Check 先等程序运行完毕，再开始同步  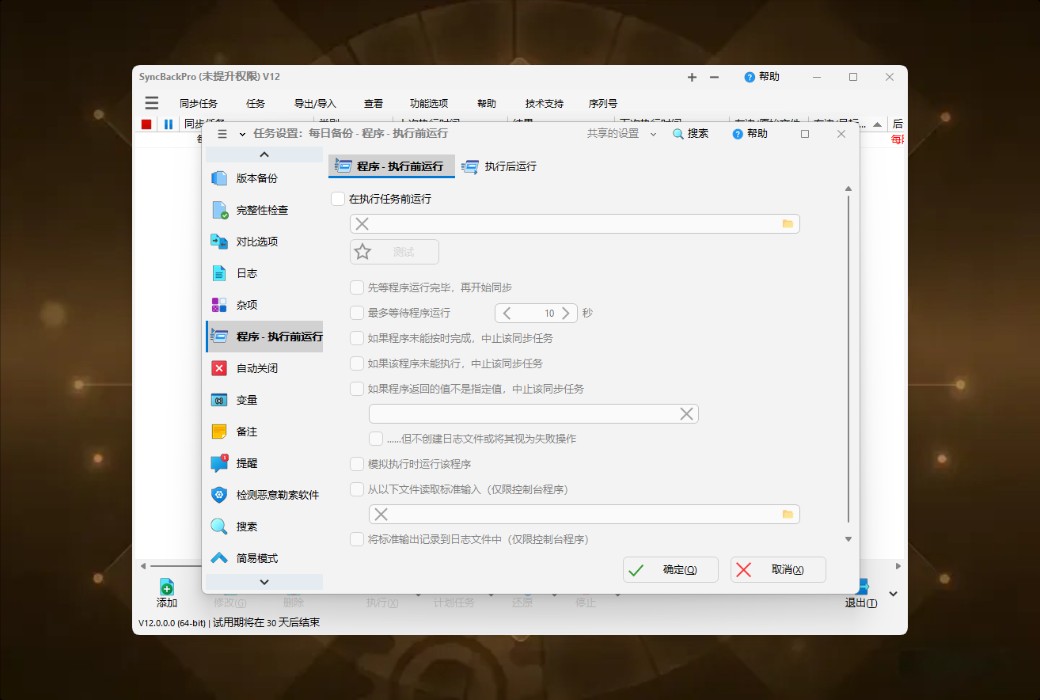[356, 287]
